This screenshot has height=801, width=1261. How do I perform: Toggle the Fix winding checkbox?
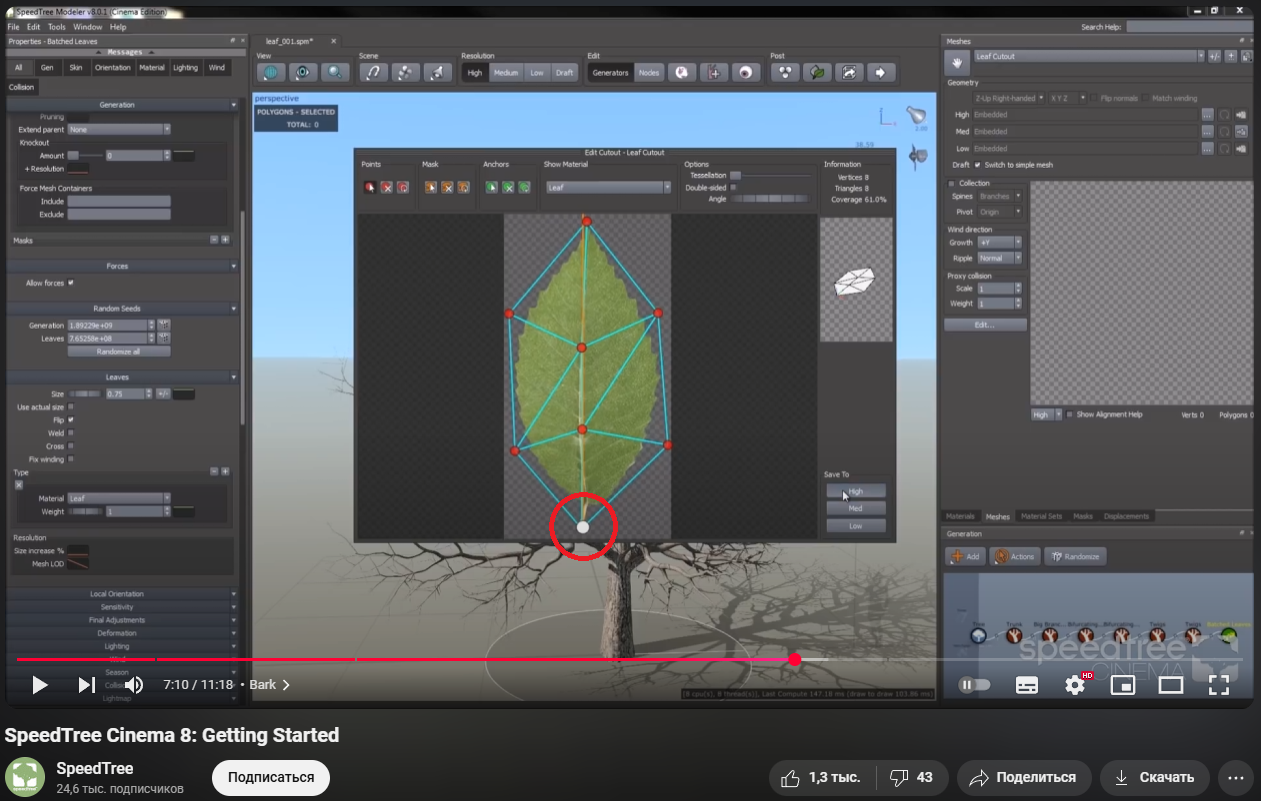[x=71, y=459]
